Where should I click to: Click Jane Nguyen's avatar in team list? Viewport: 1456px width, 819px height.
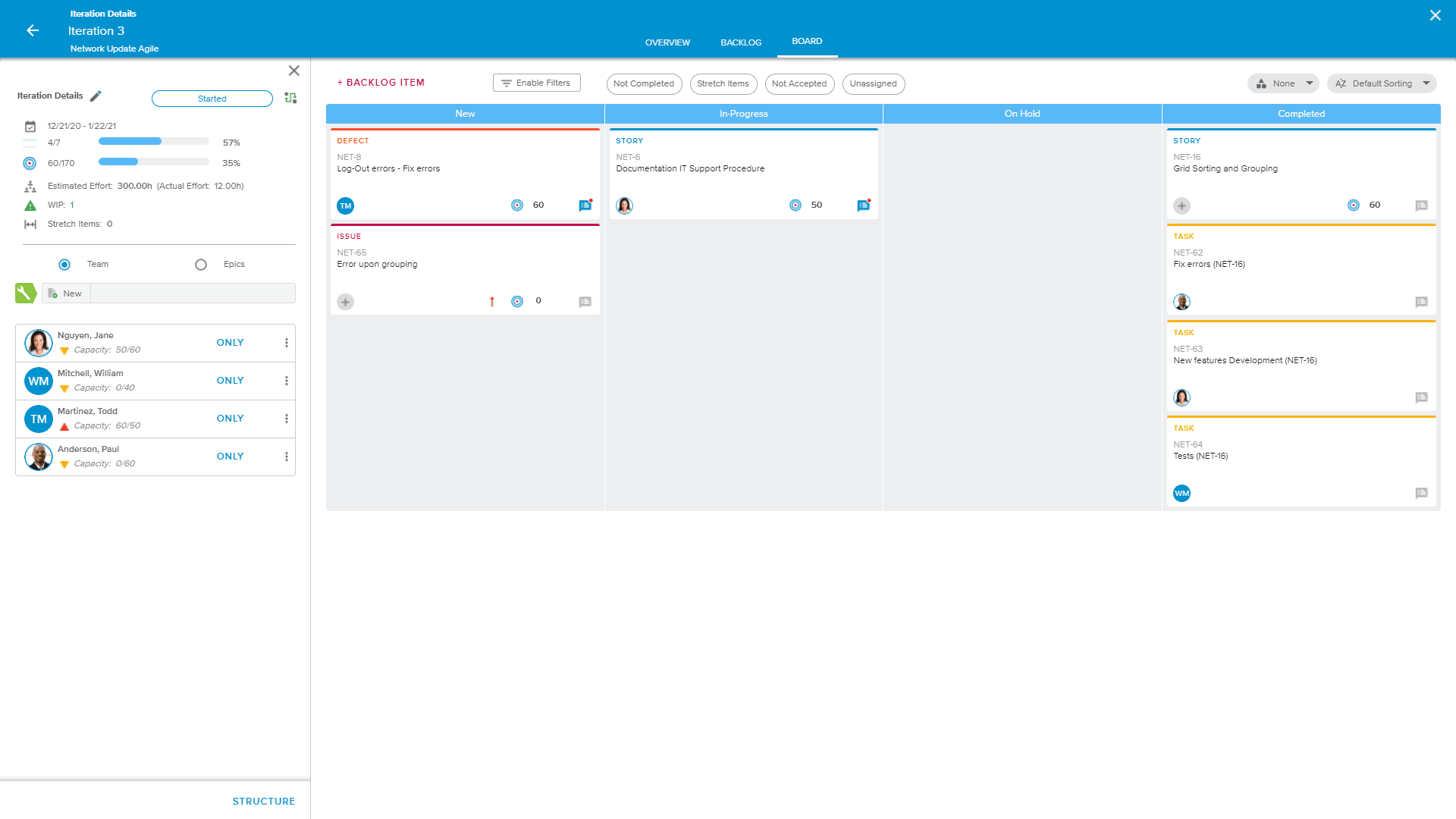coord(39,343)
